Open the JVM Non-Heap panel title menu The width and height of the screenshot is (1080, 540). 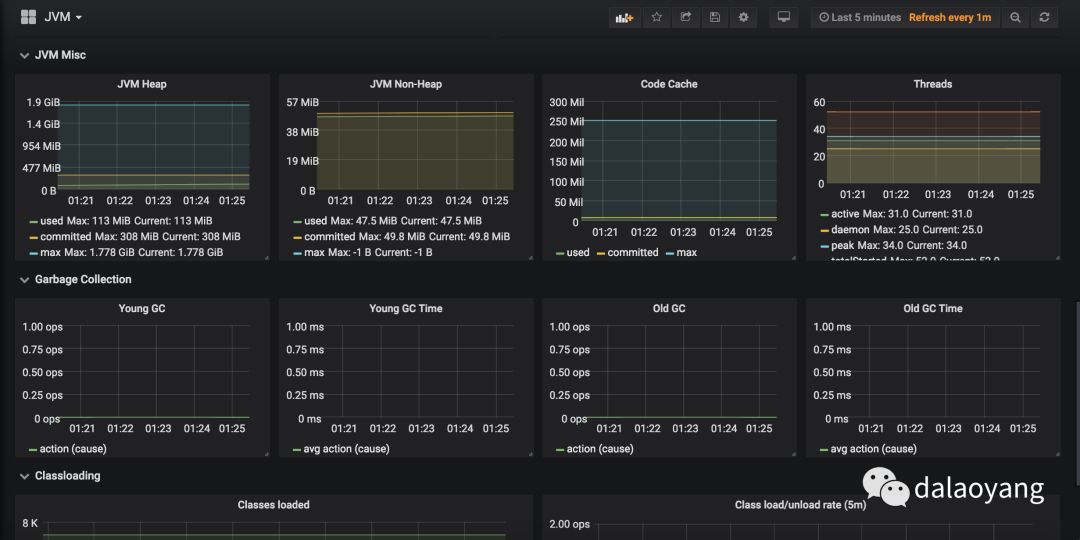tap(405, 84)
